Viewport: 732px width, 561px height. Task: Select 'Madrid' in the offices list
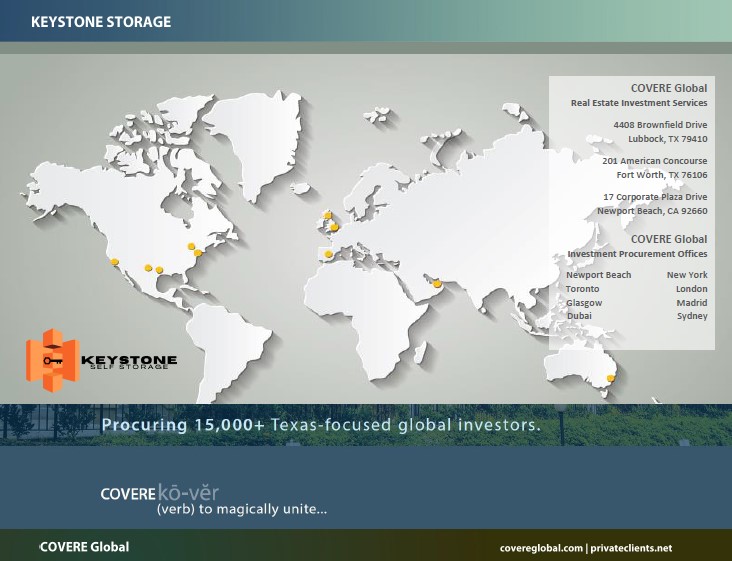pos(692,303)
